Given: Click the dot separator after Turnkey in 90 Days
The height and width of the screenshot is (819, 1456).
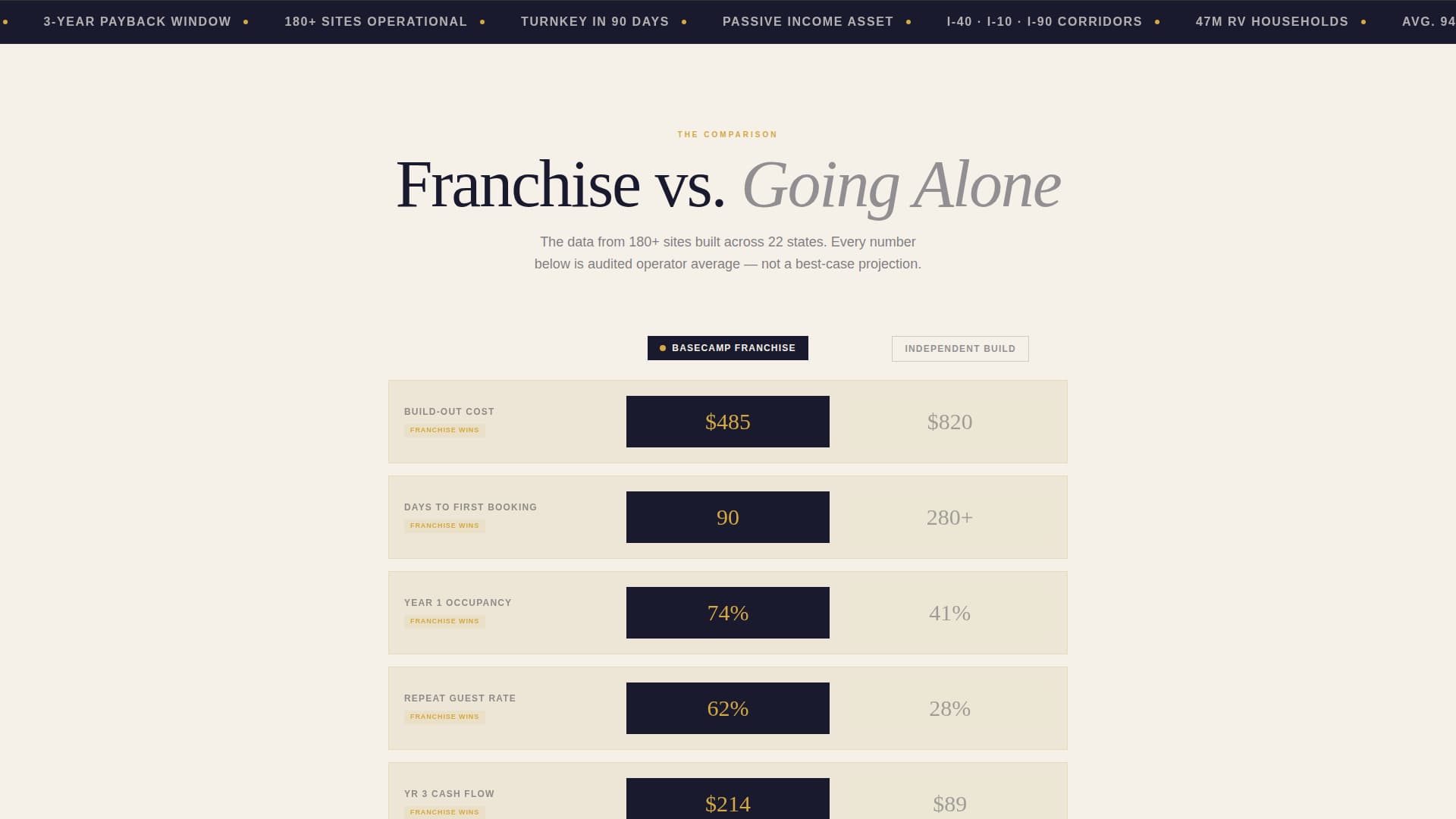Looking at the screenshot, I should click(x=686, y=22).
